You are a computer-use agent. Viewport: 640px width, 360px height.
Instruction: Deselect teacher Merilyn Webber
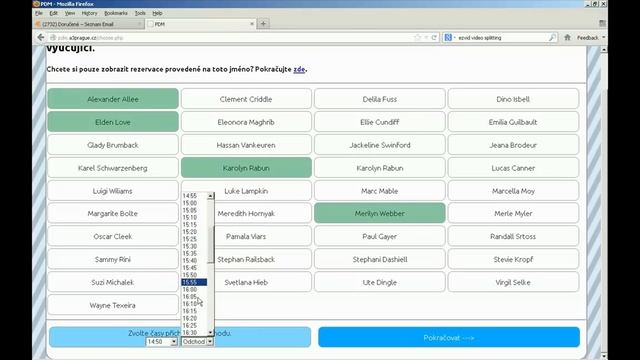click(x=380, y=213)
